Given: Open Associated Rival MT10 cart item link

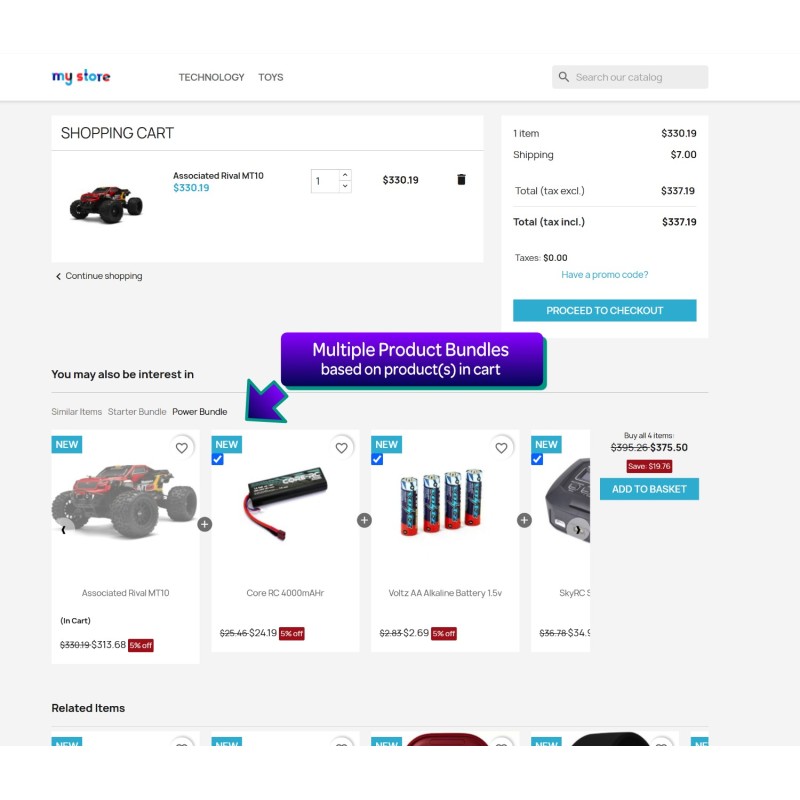Looking at the screenshot, I should coord(218,176).
